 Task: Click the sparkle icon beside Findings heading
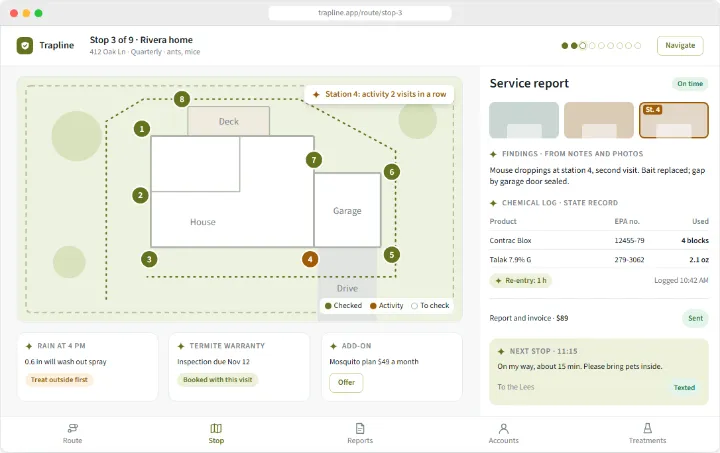(493, 154)
